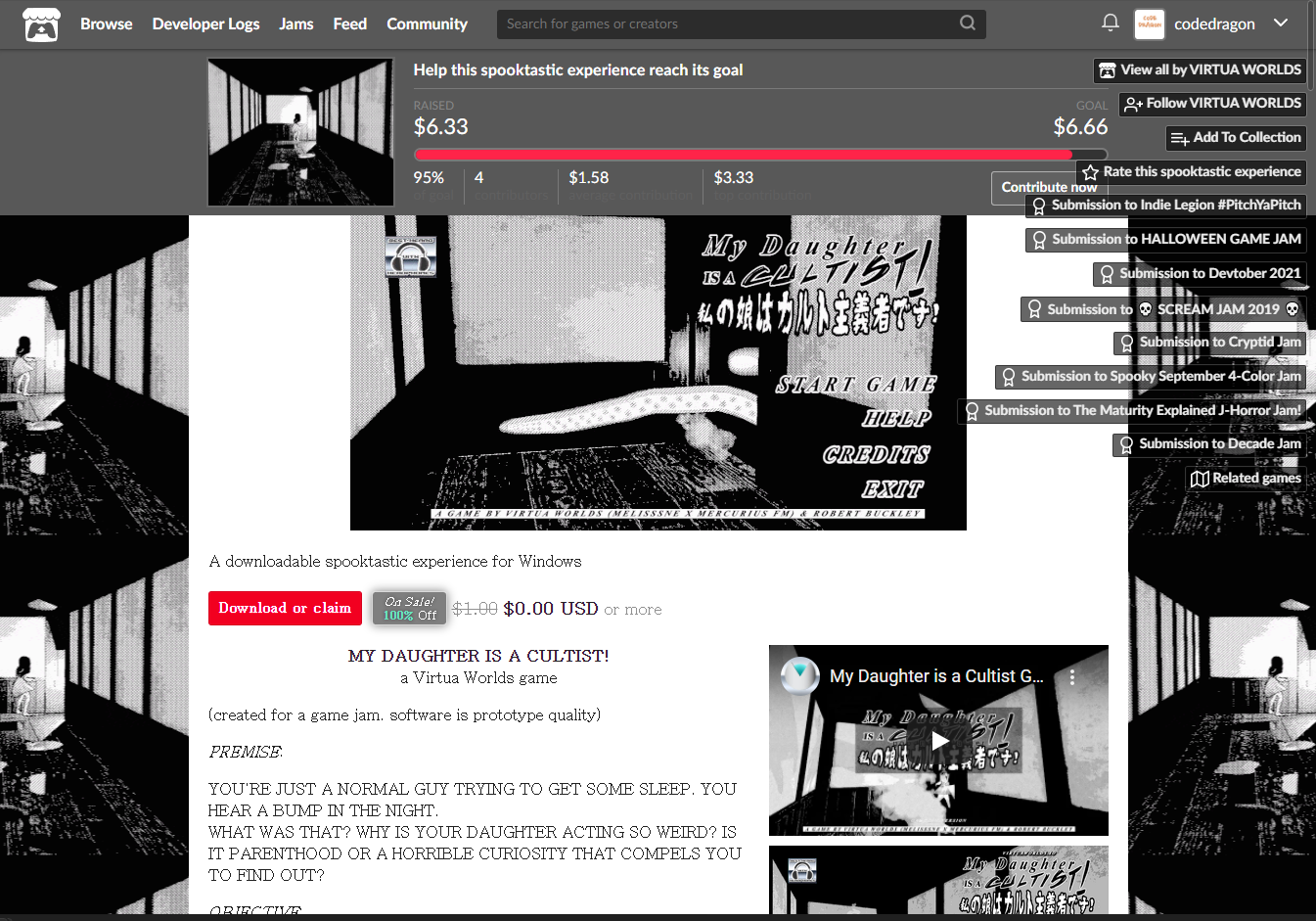Click the 'Help this spooktastic experience reach its goal' heading

[x=578, y=70]
